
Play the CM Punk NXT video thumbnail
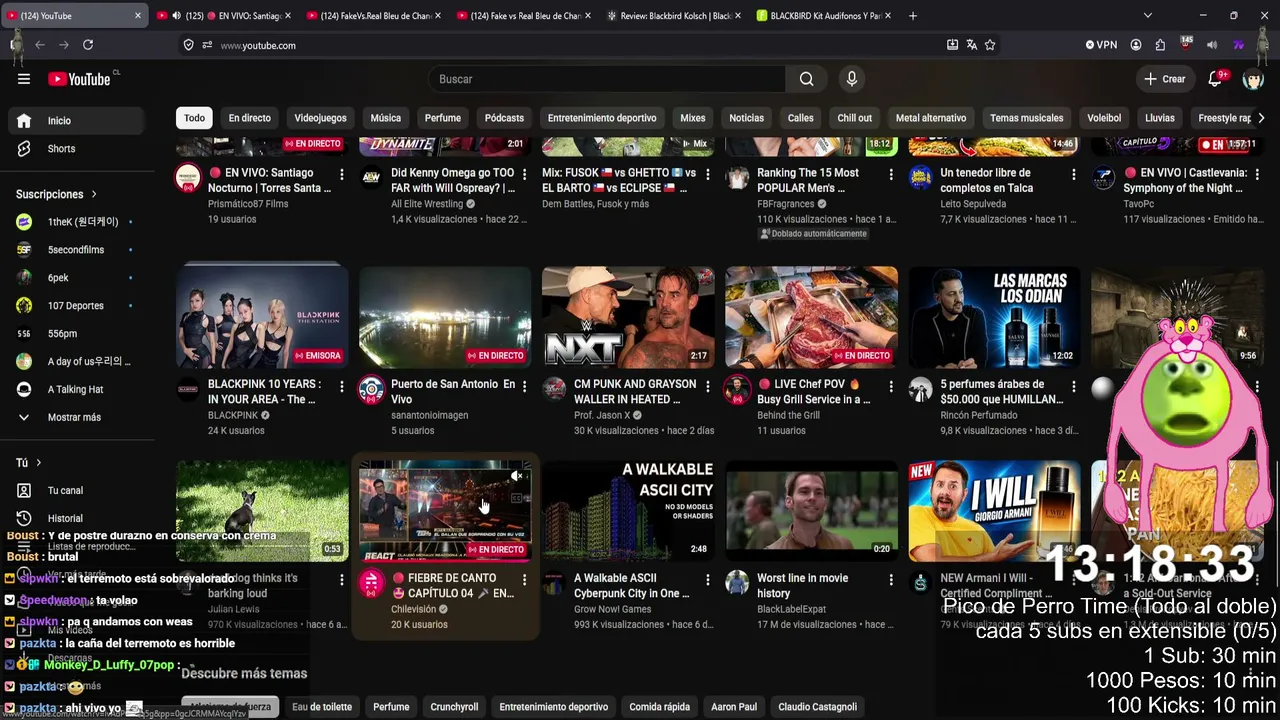coord(628,317)
